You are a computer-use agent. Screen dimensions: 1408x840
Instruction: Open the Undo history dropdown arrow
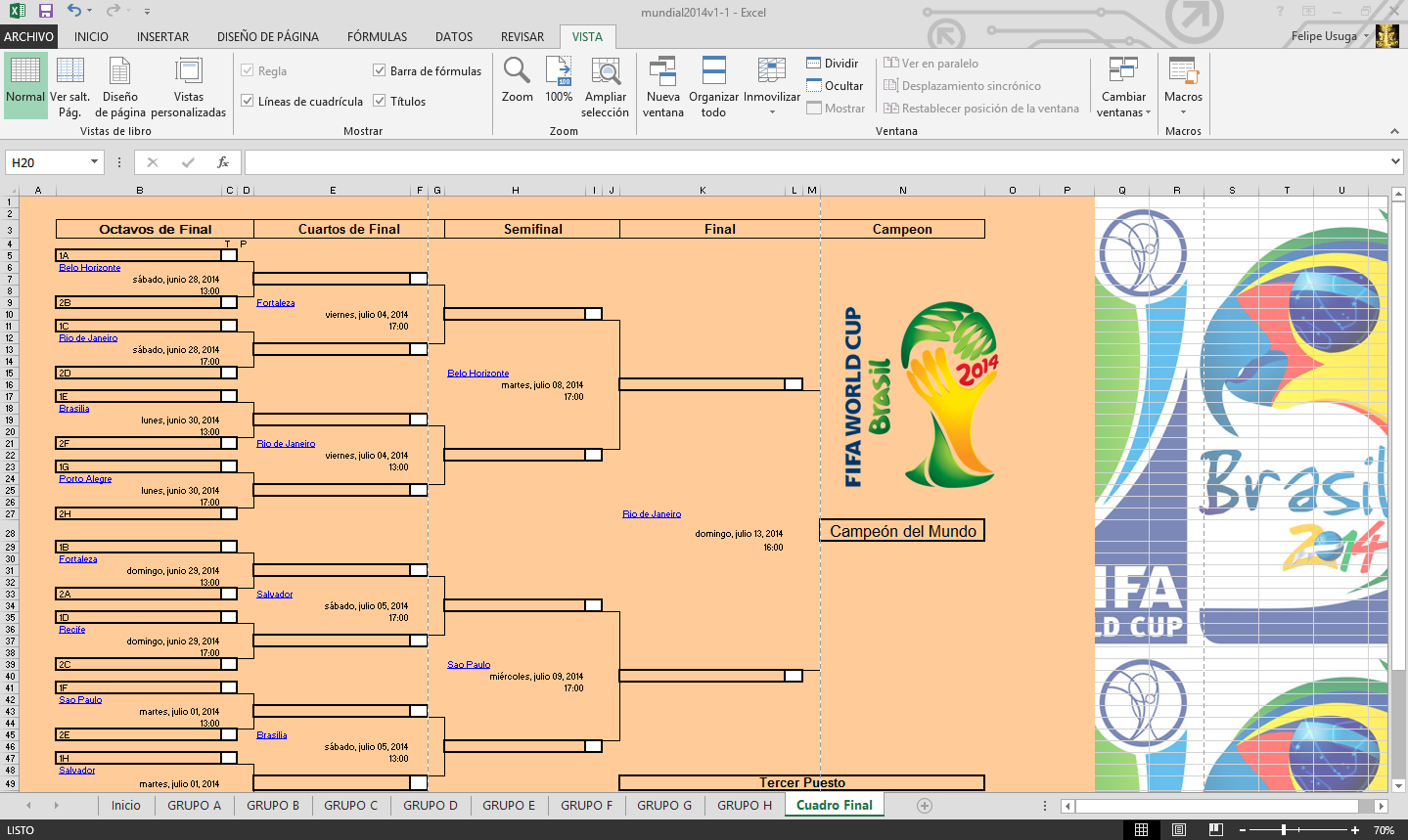click(90, 12)
